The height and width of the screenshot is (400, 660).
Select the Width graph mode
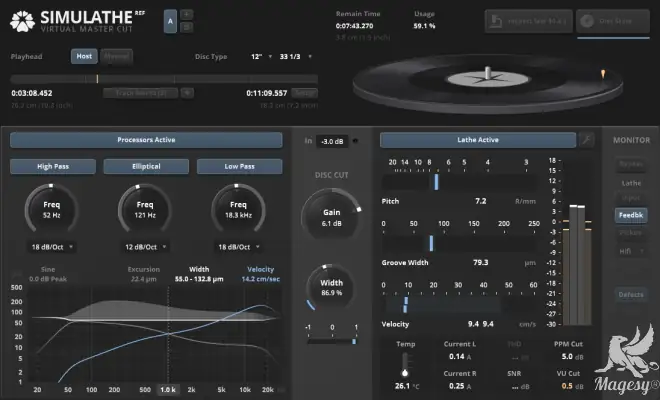[199, 274]
